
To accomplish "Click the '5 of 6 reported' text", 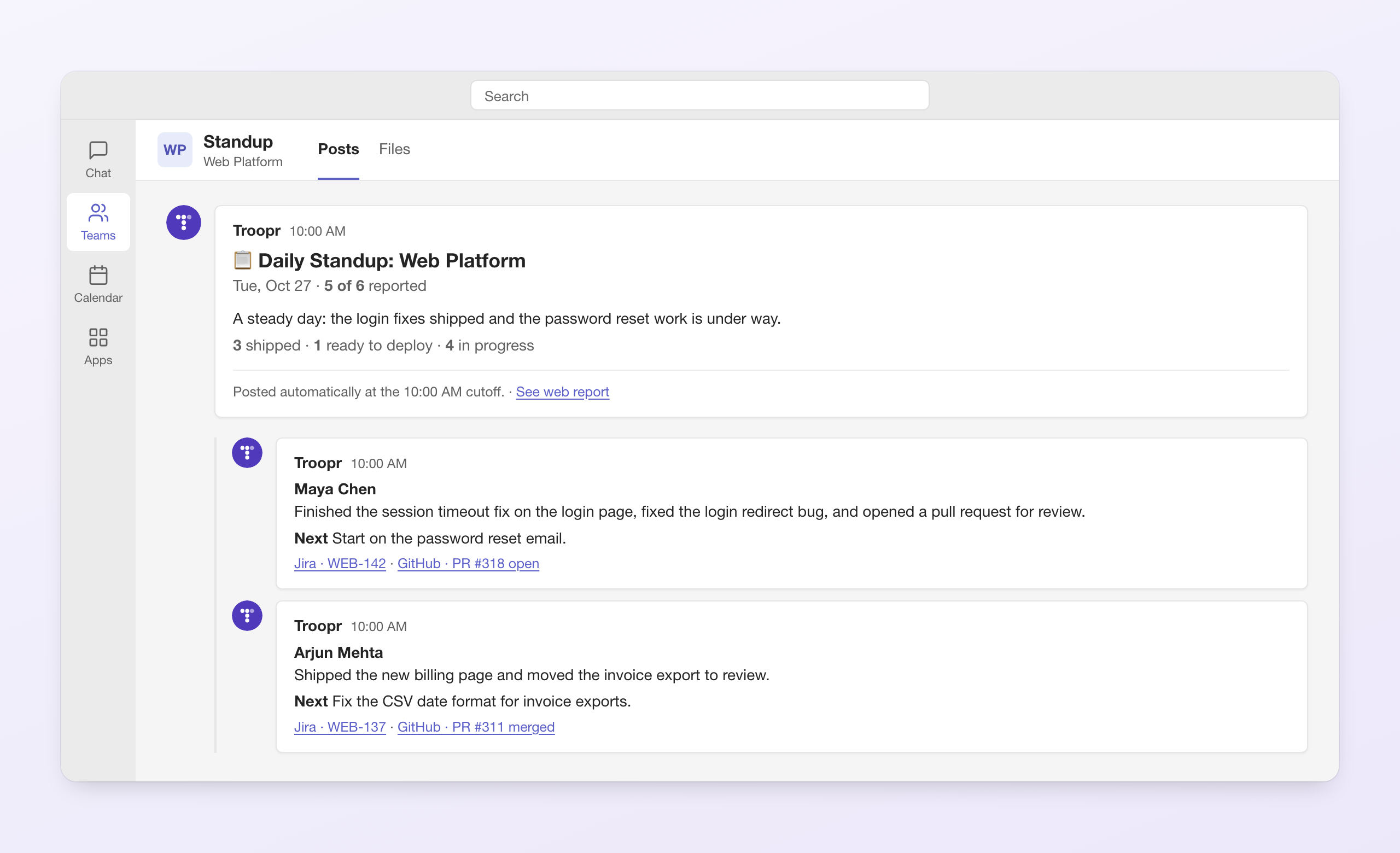I will 375,285.
